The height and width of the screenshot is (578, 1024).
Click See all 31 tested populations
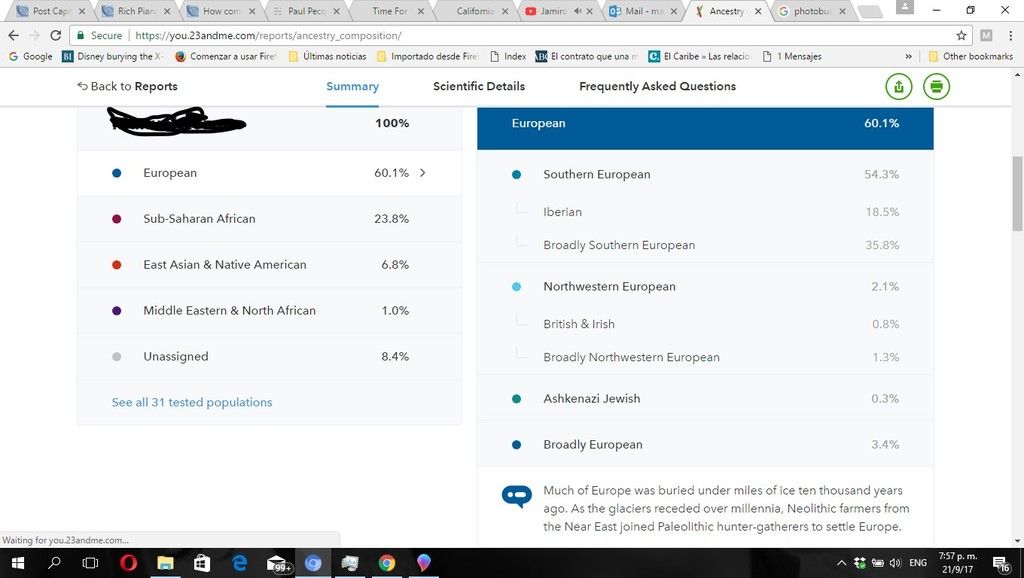tap(192, 402)
